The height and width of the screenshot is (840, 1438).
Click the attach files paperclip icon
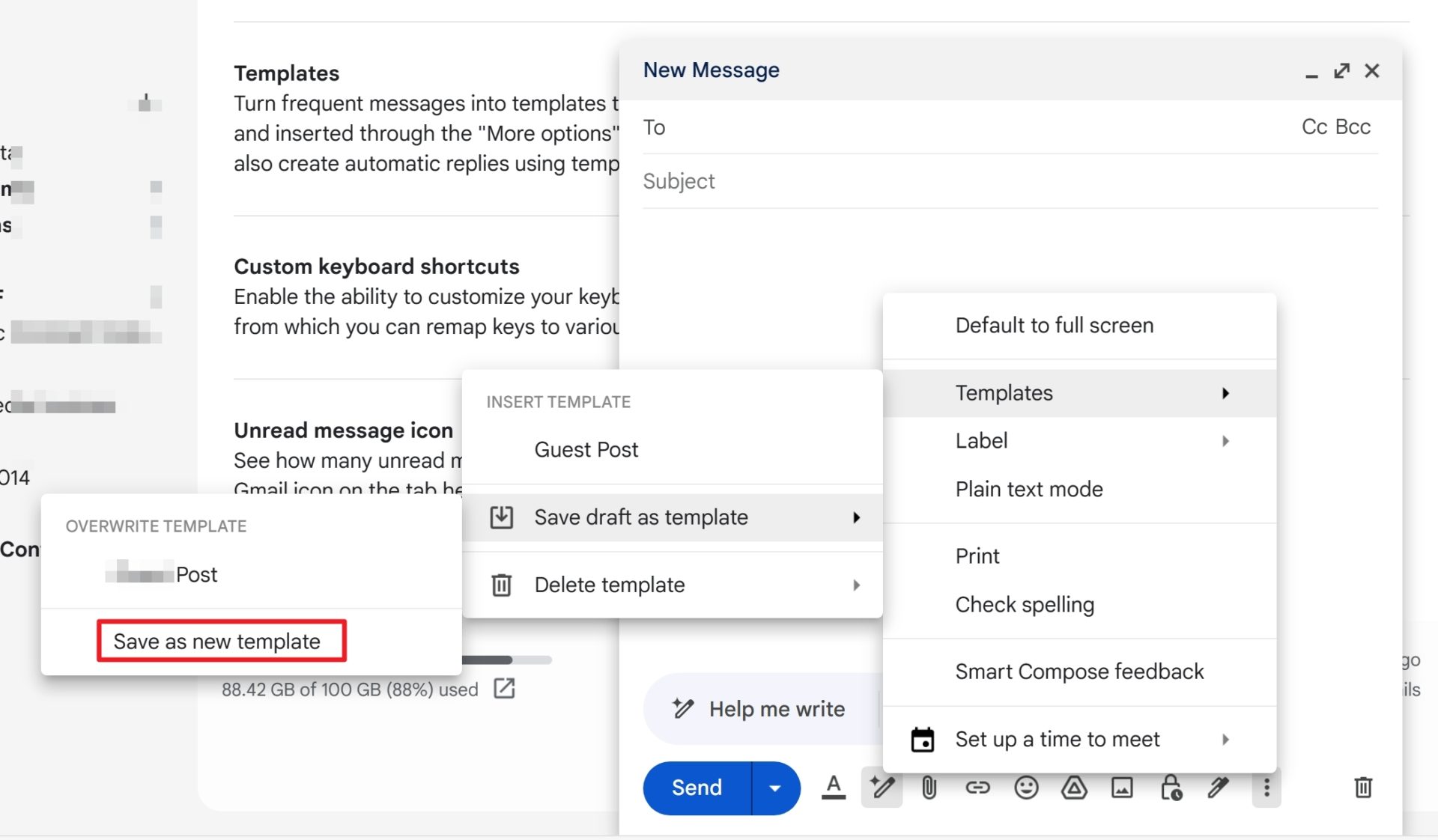[x=929, y=788]
